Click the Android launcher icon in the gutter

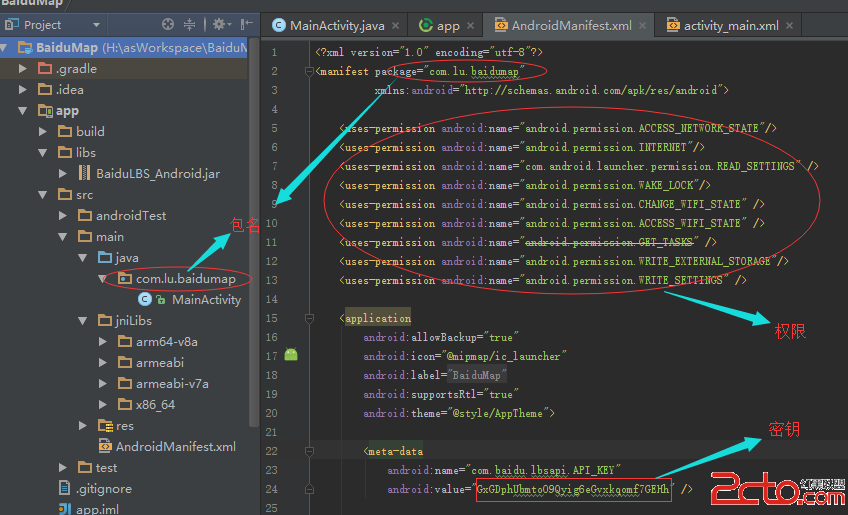[291, 355]
